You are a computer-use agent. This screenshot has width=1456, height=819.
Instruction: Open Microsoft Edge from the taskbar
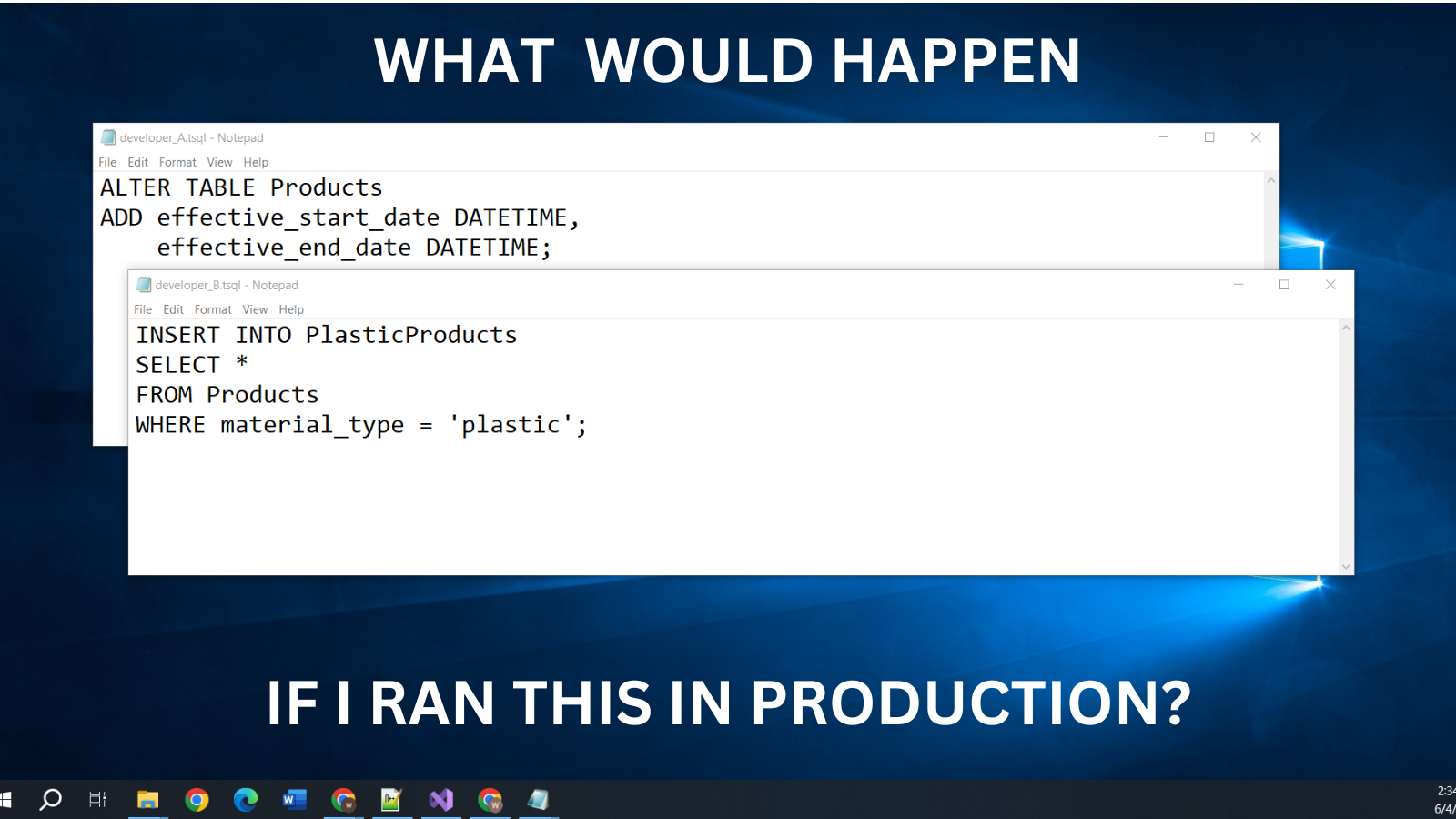tap(246, 800)
